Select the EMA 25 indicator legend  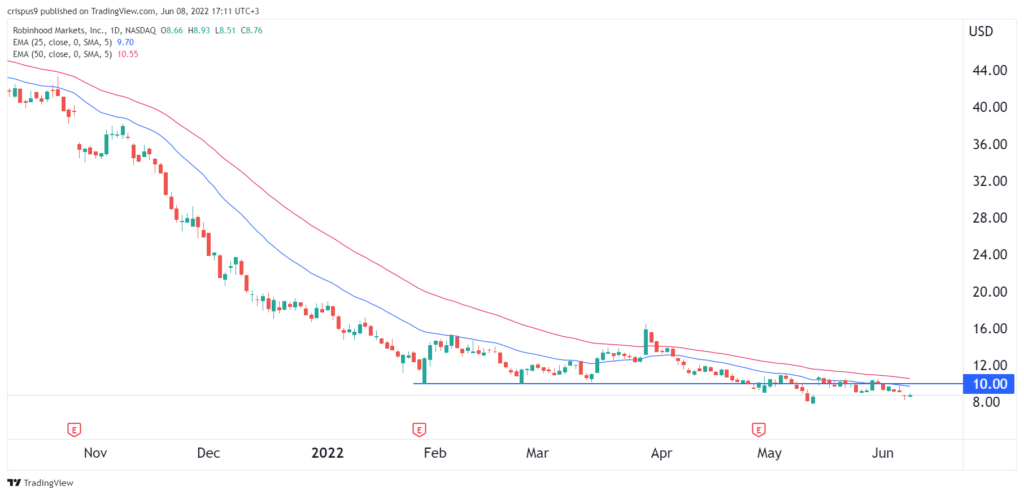[x=65, y=42]
